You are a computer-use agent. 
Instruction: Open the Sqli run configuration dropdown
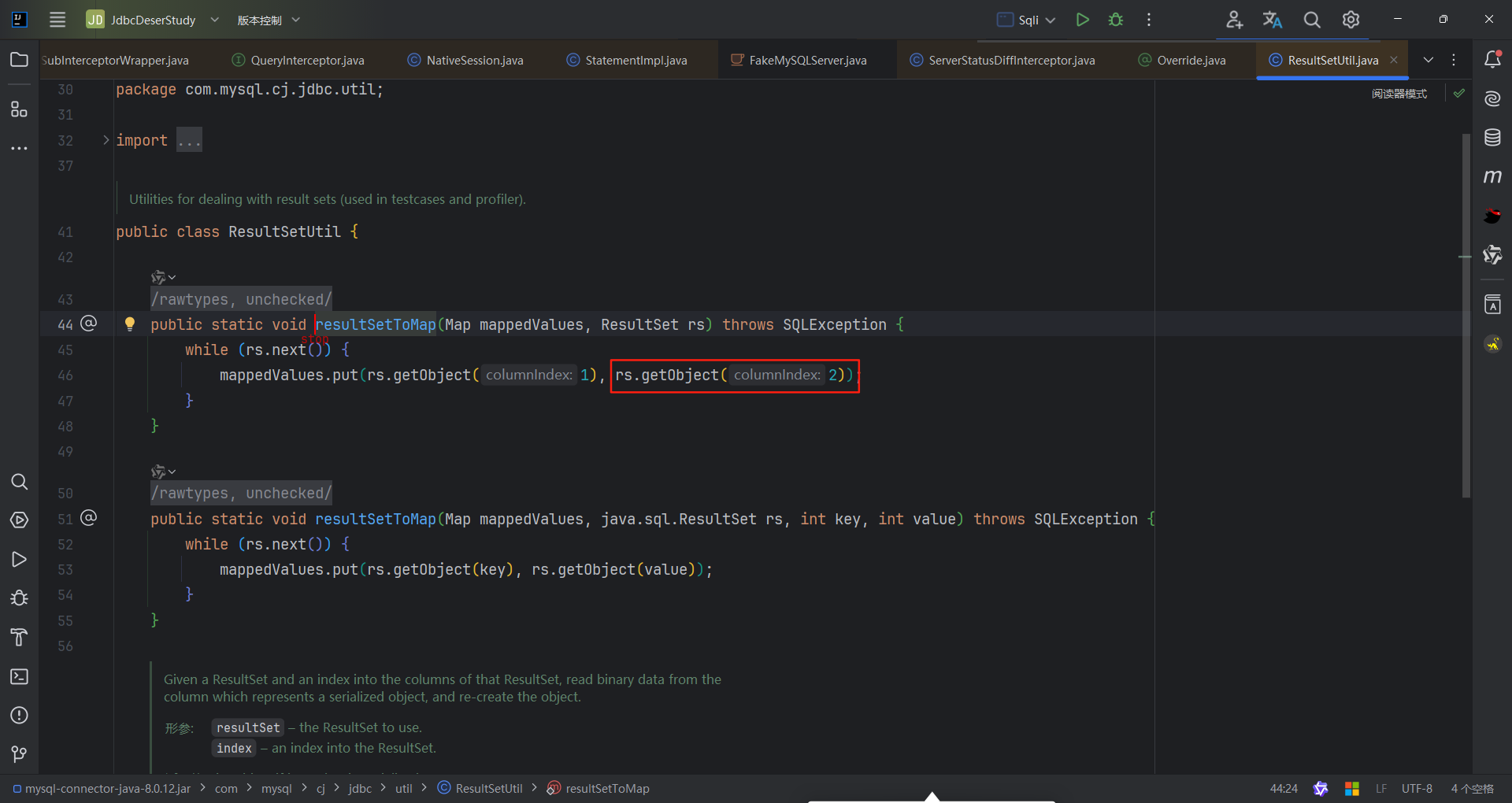[1026, 20]
